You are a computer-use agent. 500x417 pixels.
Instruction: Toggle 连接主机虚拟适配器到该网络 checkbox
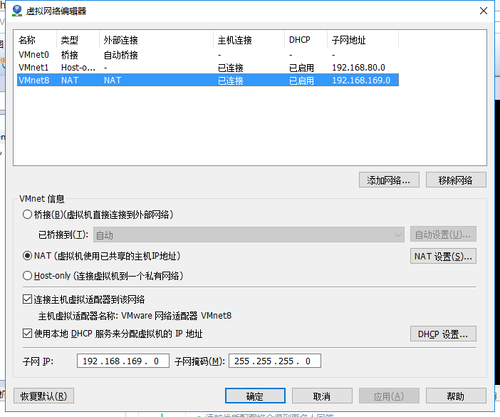click(x=27, y=299)
